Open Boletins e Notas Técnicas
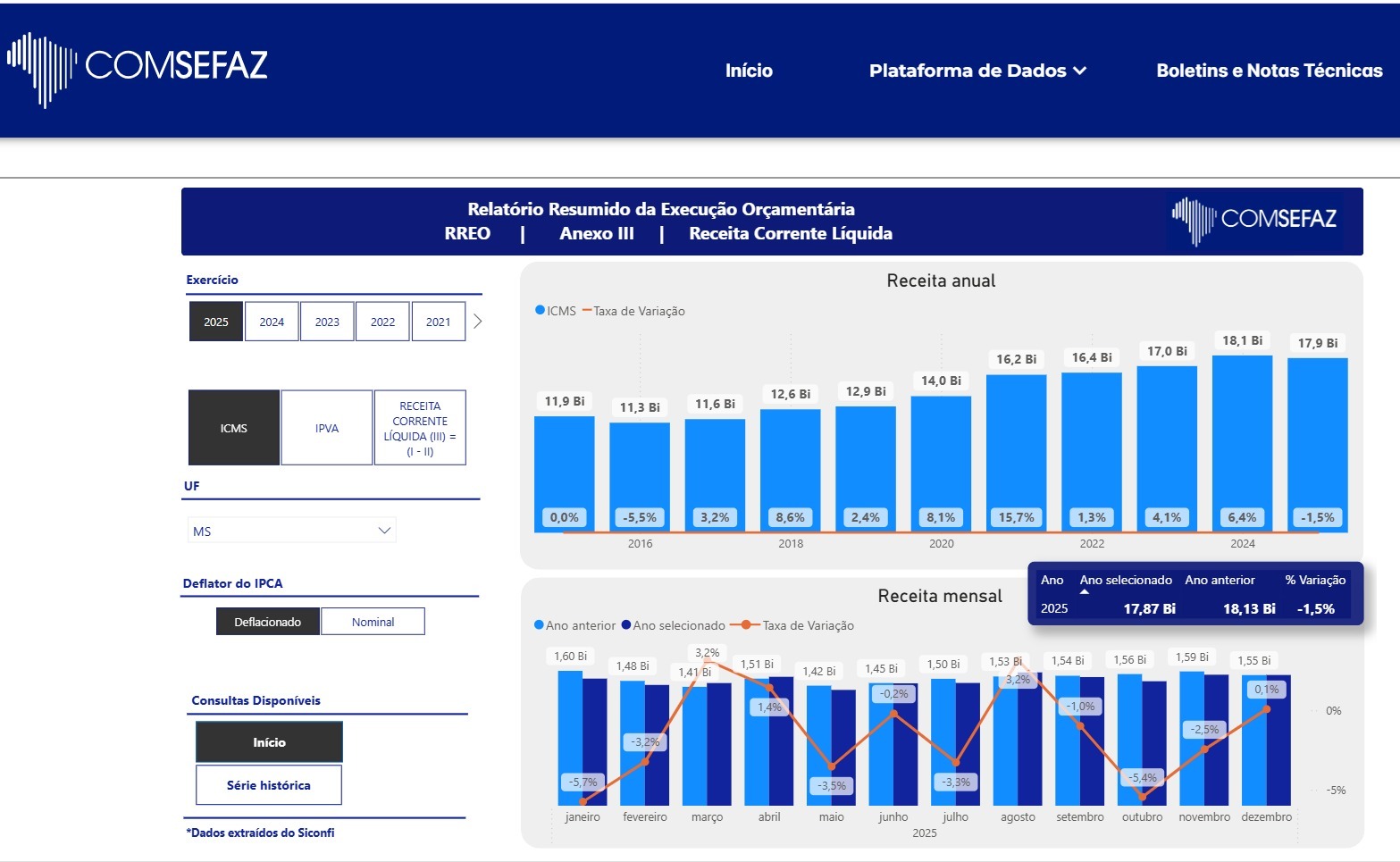Image resolution: width=1400 pixels, height=862 pixels. (x=1269, y=71)
